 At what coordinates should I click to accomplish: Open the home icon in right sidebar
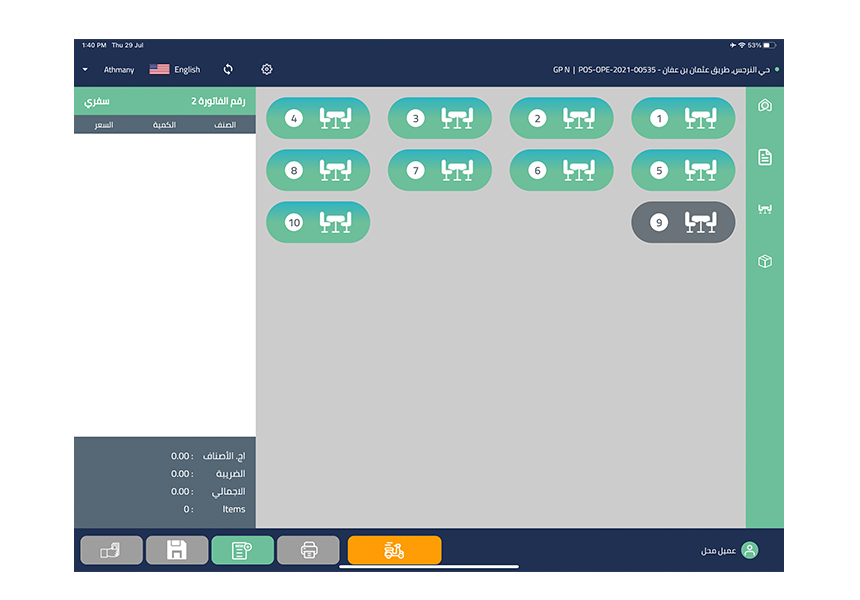(765, 105)
